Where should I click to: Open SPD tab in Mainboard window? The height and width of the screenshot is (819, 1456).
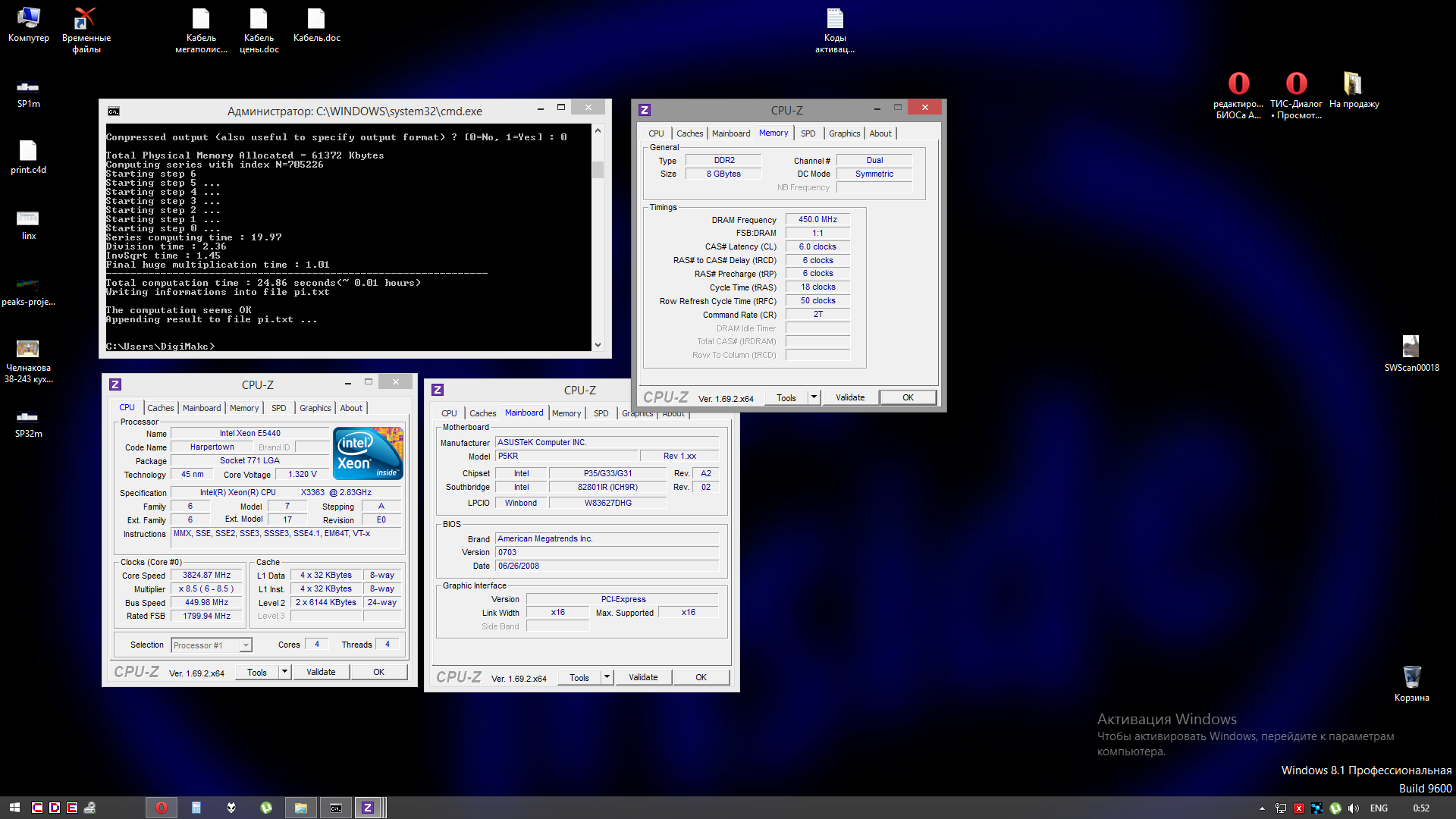(601, 413)
